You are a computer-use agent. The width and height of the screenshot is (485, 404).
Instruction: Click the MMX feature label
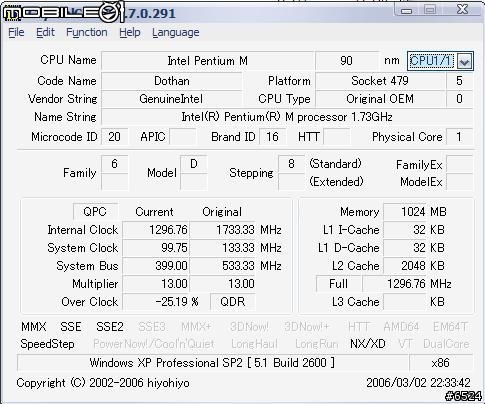[34, 327]
